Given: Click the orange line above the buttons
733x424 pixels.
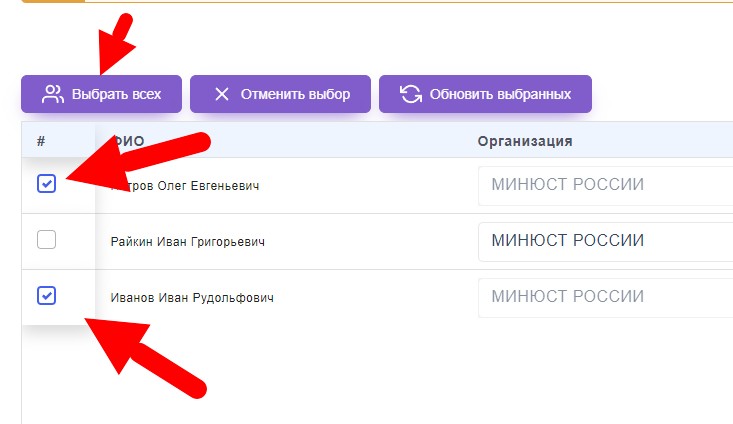Looking at the screenshot, I should (400, 2).
